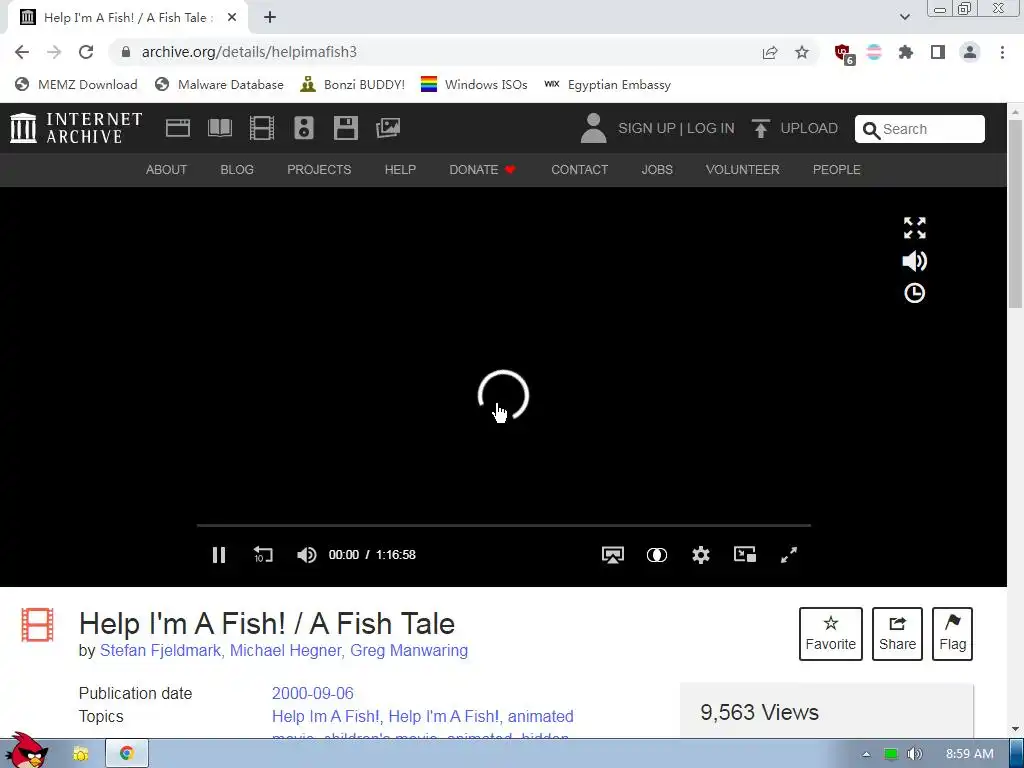Open the uBlock Origin extension icon
The width and height of the screenshot is (1024, 768).
(843, 53)
